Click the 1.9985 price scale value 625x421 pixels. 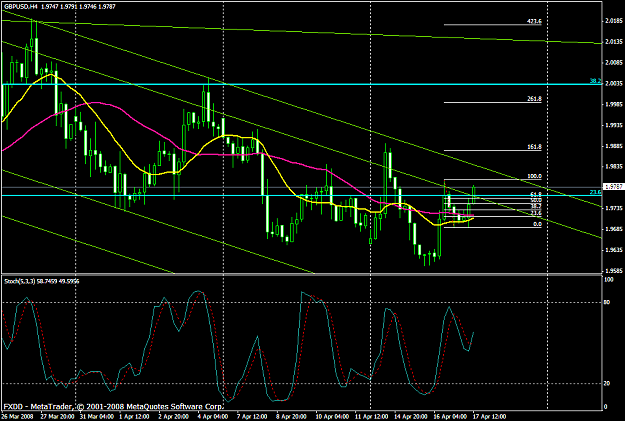pos(614,104)
